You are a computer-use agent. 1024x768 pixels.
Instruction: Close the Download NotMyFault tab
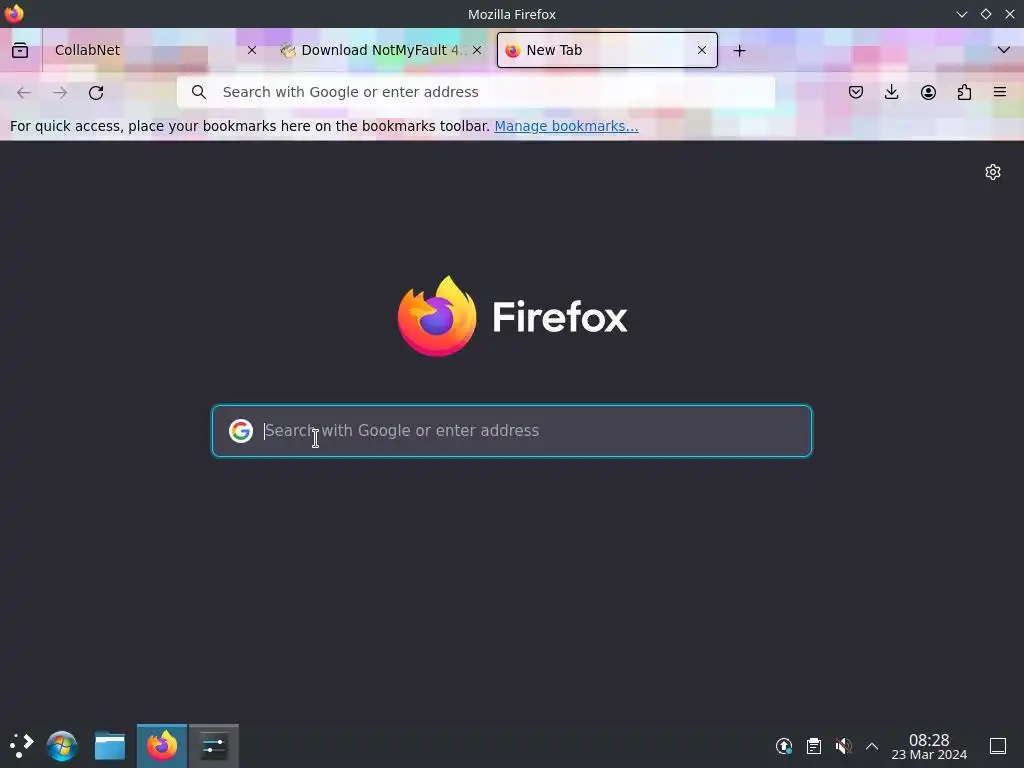(477, 50)
